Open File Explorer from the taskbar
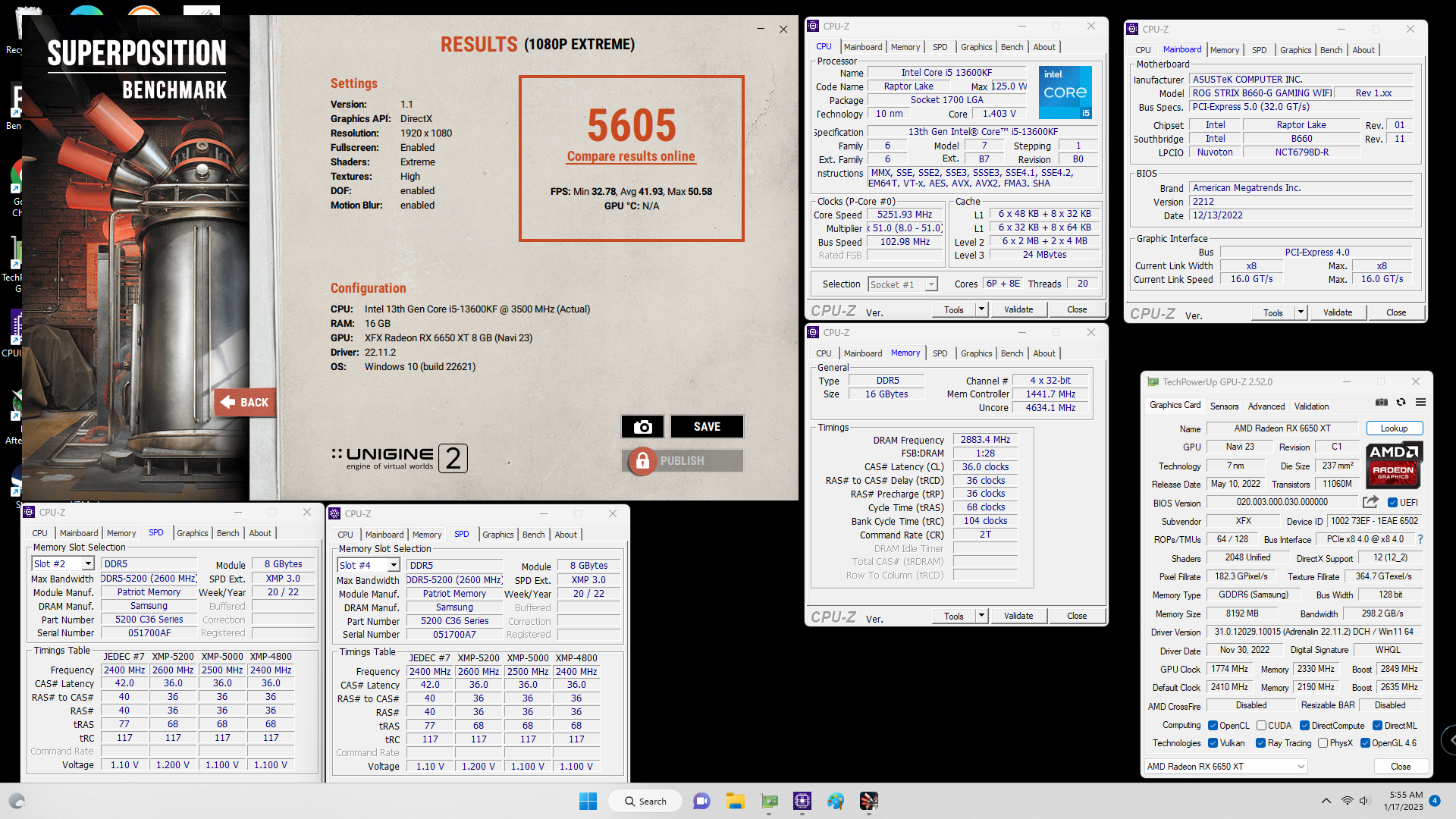1456x819 pixels. (x=735, y=801)
